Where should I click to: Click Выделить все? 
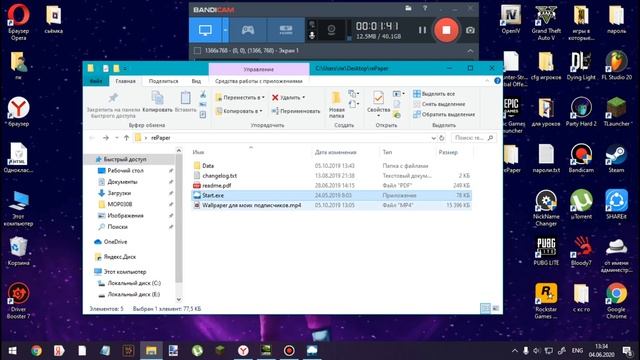(x=434, y=94)
